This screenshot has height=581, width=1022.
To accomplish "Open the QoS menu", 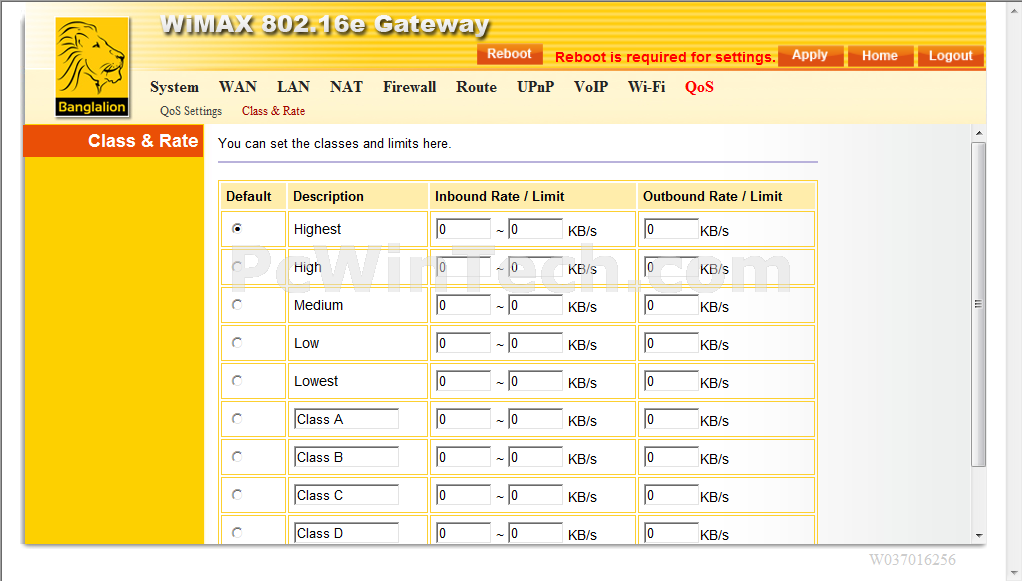I will (699, 87).
